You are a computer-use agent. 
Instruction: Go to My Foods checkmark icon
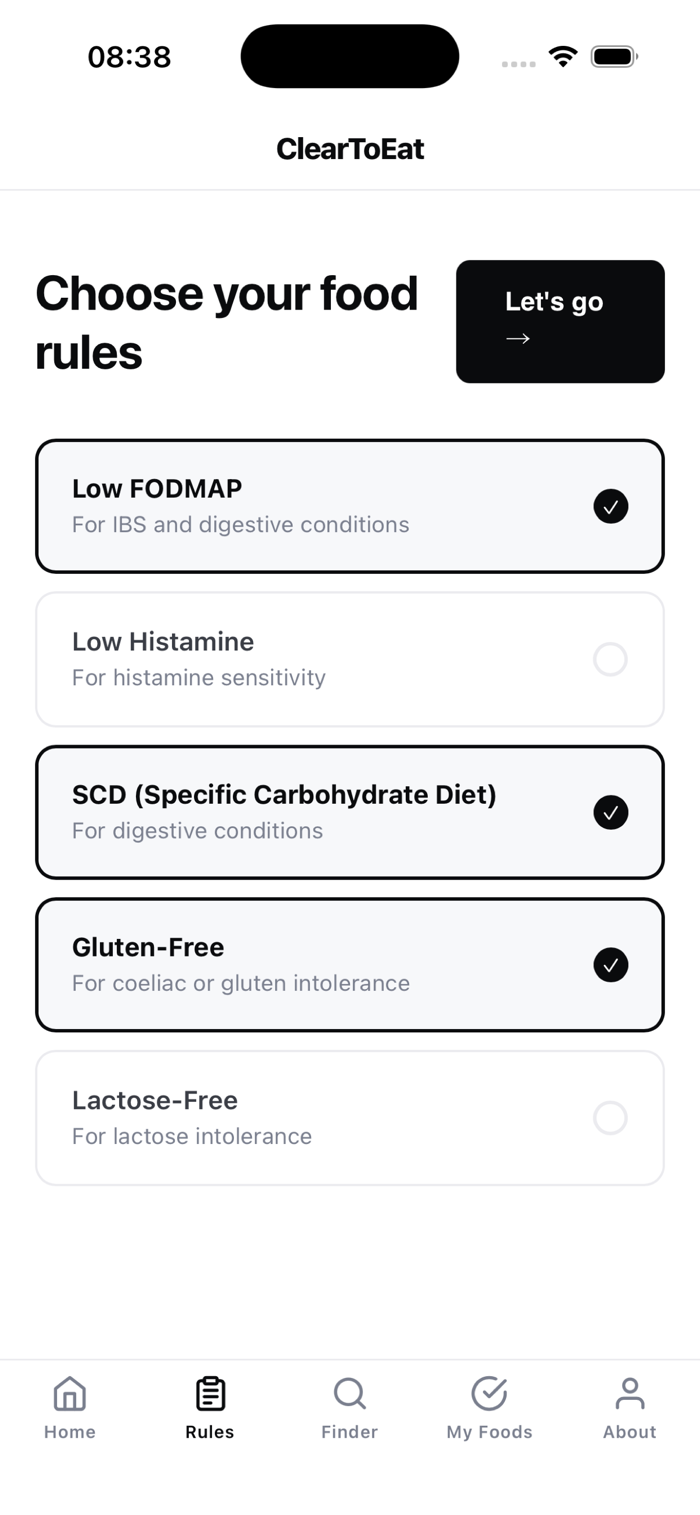490,1392
